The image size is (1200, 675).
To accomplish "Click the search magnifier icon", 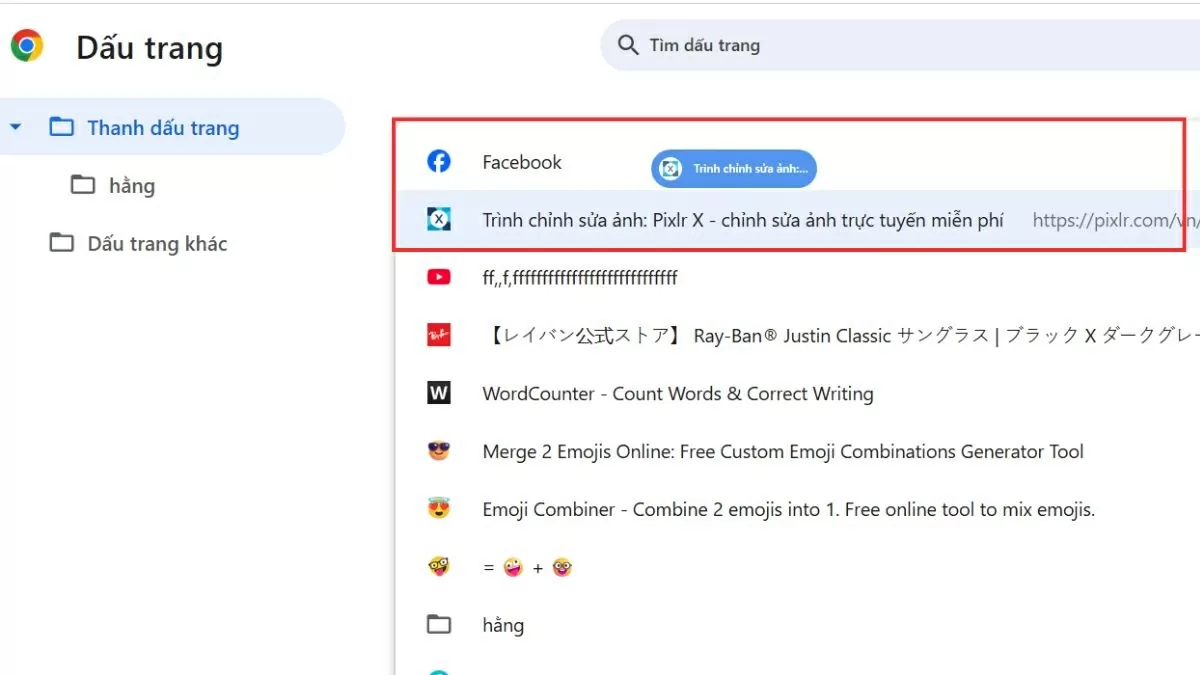I will tap(627, 45).
